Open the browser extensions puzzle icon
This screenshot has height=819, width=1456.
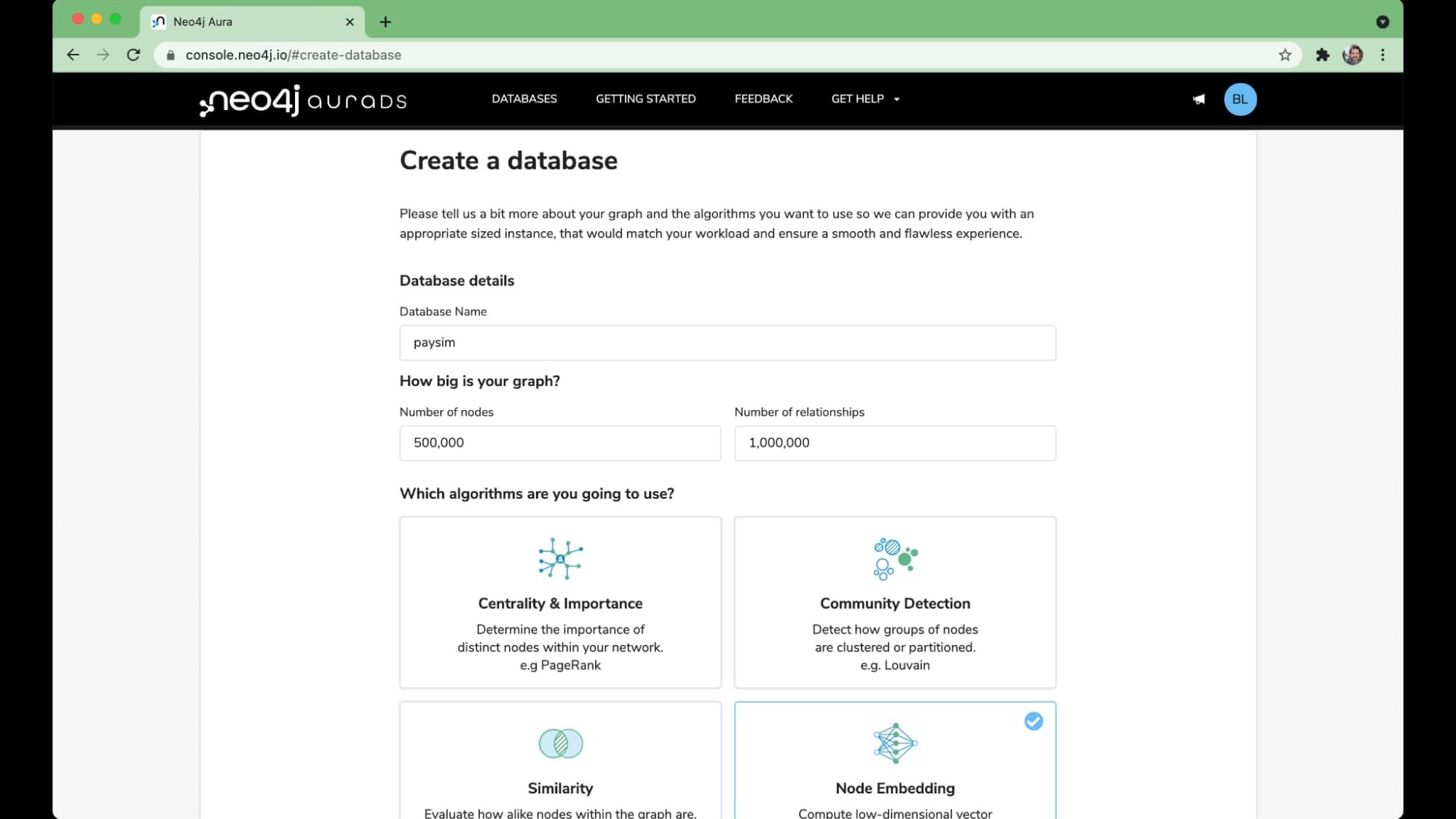click(x=1322, y=55)
